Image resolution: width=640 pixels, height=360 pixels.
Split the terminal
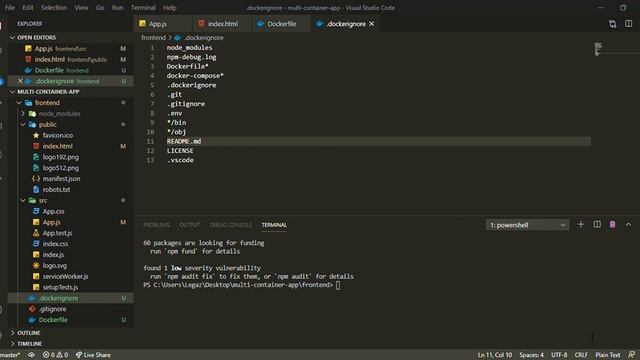(597, 224)
